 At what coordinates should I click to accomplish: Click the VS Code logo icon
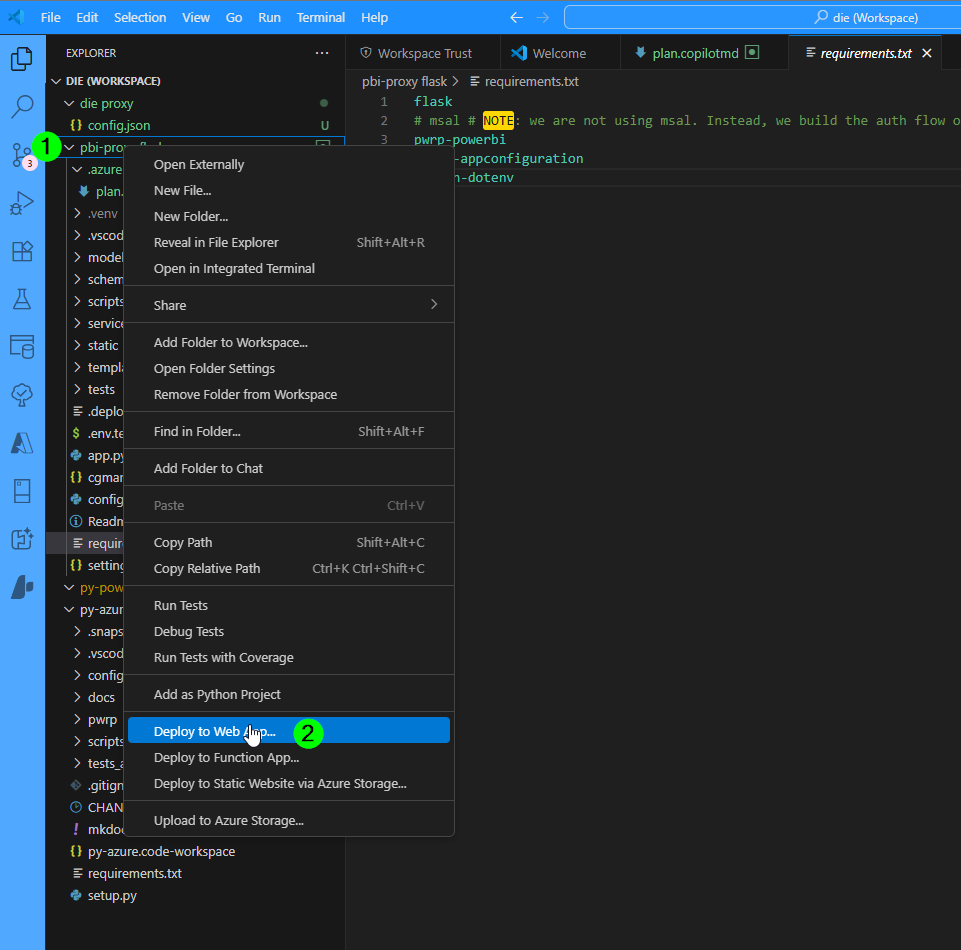click(x=17, y=17)
